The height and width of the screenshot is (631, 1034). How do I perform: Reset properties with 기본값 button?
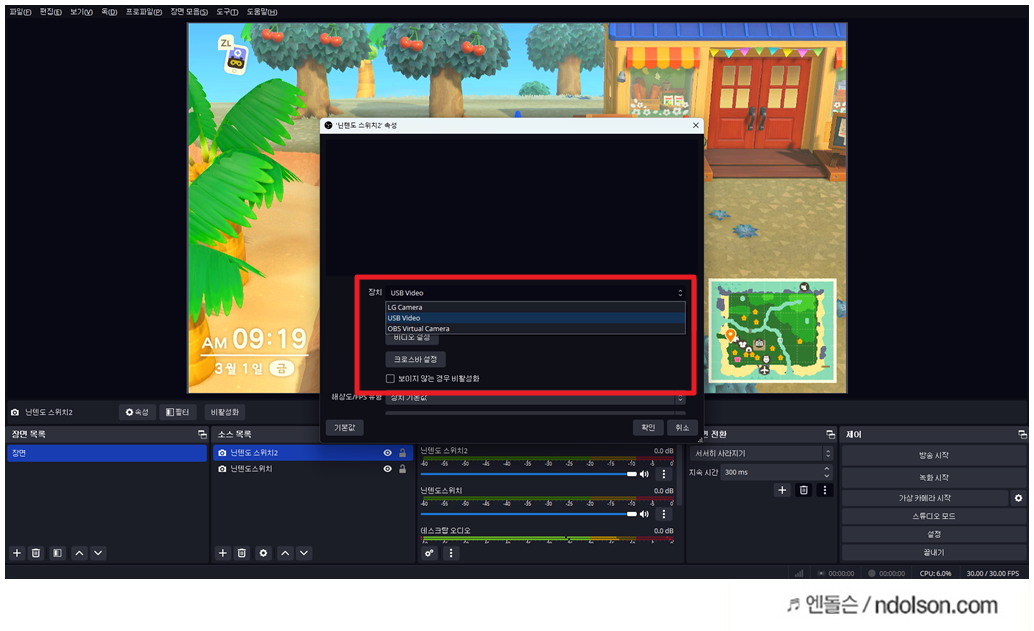click(x=344, y=428)
